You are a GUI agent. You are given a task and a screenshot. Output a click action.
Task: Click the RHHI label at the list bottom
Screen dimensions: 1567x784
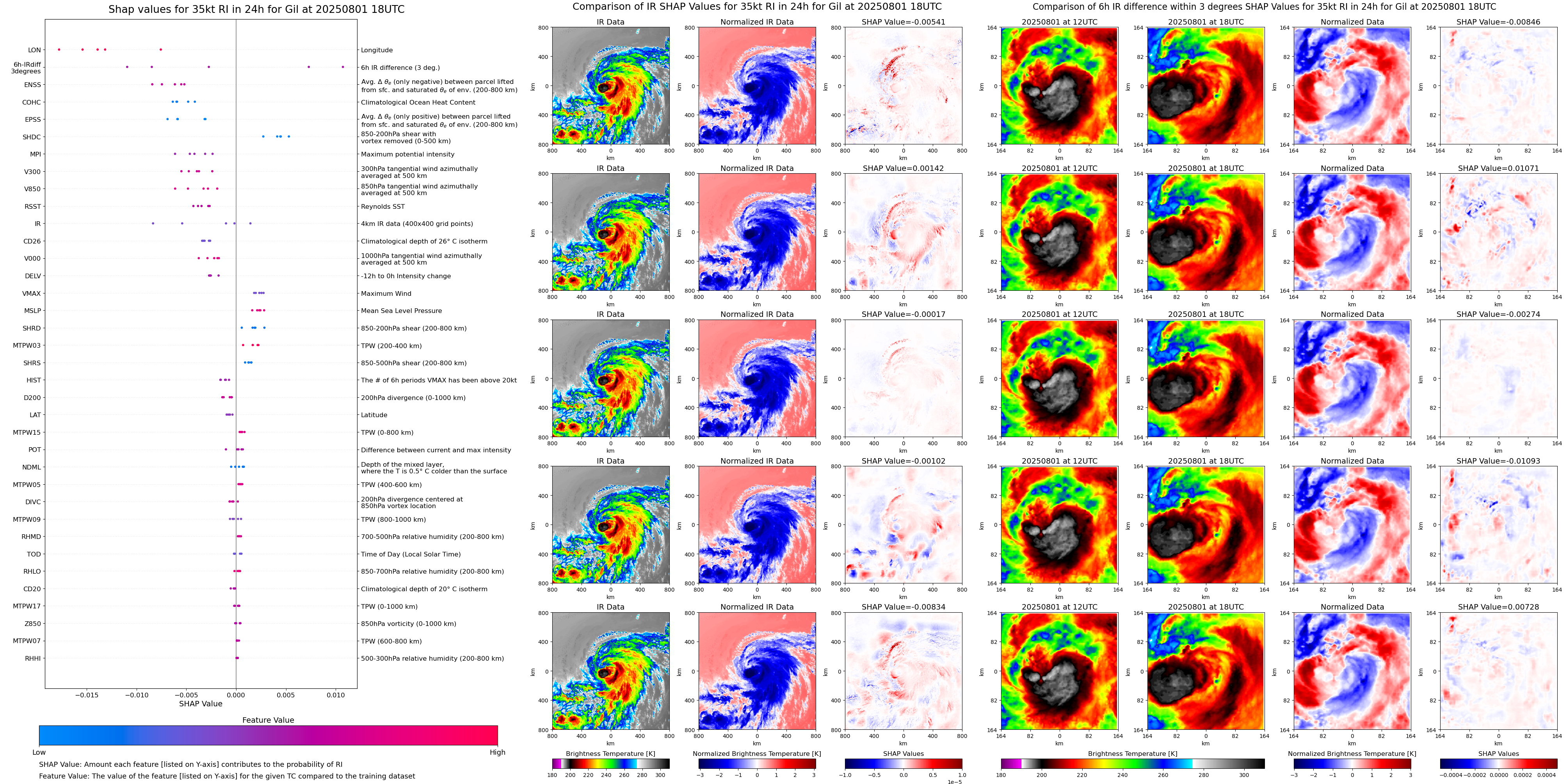tap(32, 658)
